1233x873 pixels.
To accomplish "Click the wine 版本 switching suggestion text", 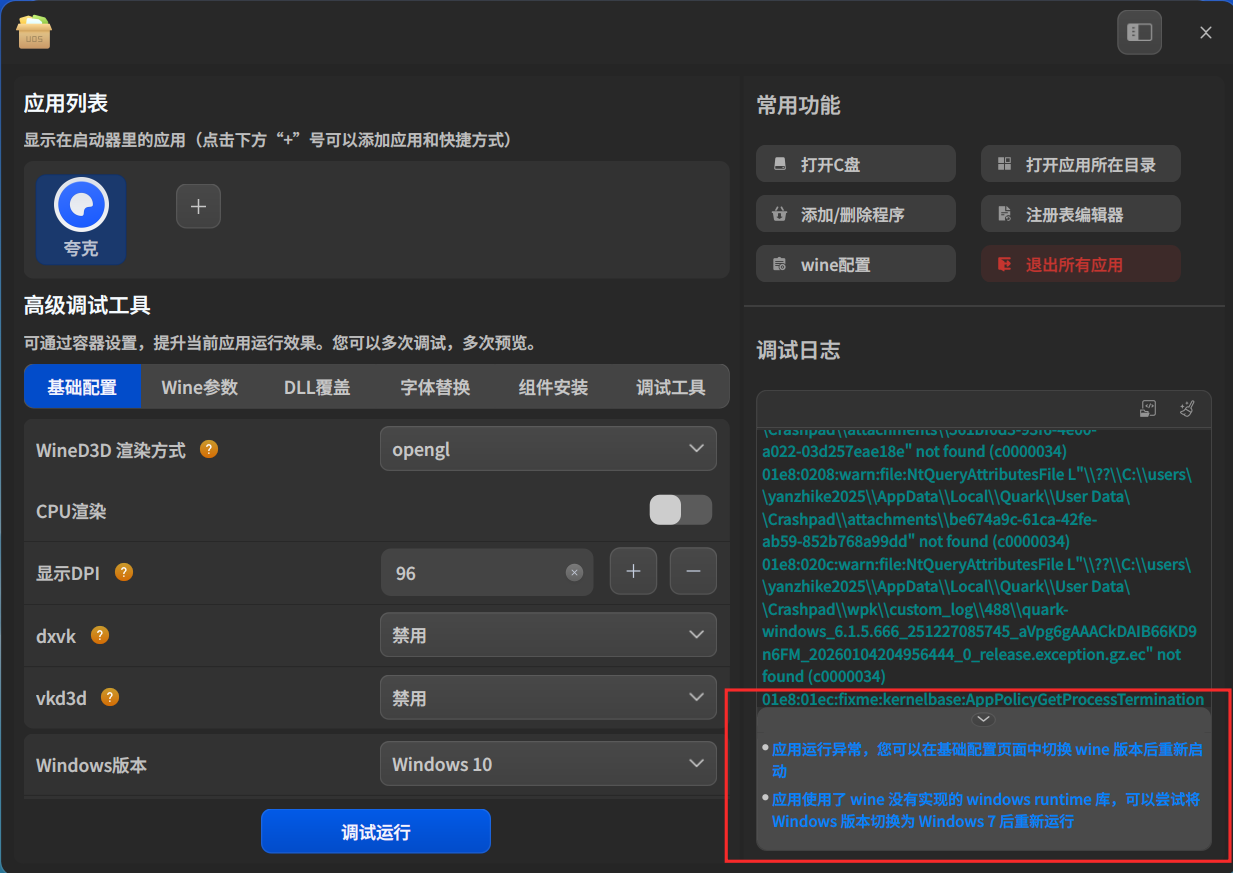I will 986,760.
